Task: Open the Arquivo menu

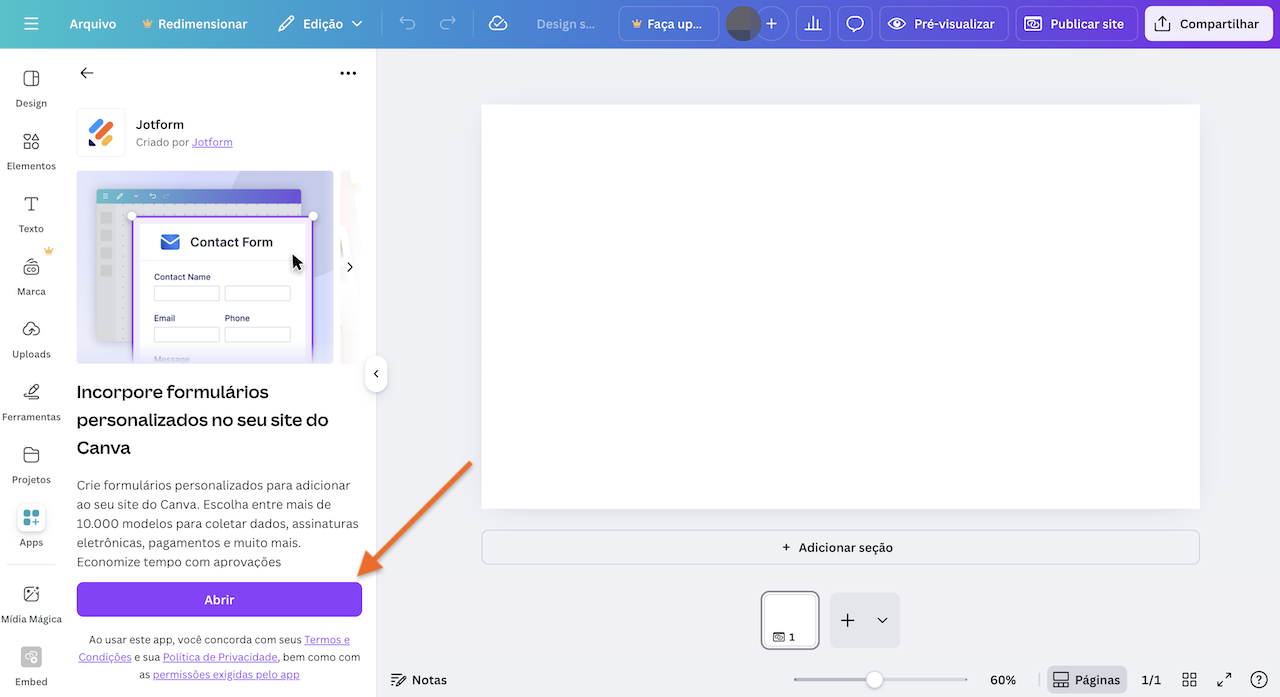Action: pyautogui.click(x=93, y=23)
